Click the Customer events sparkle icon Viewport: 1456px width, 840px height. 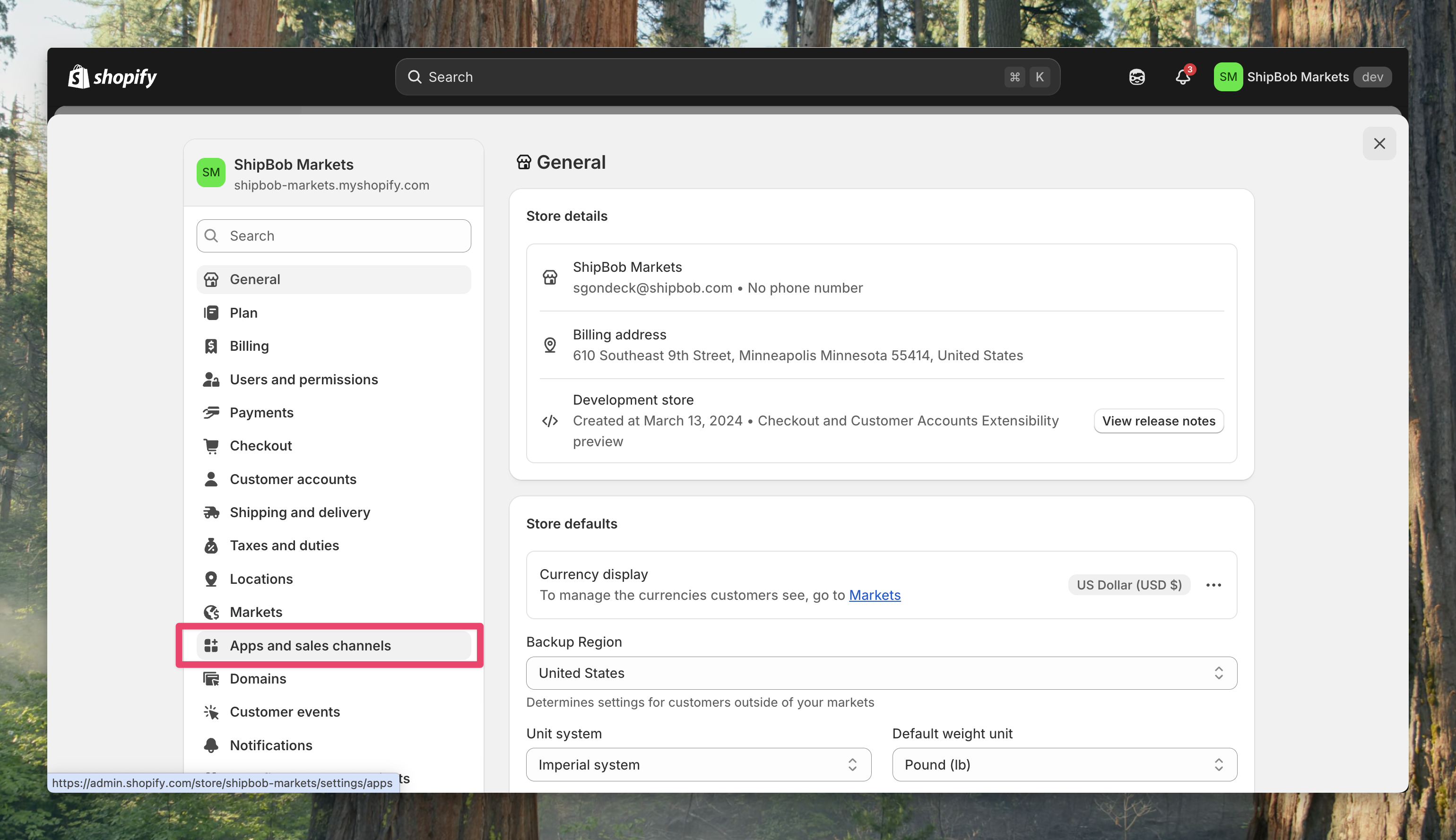tap(211, 712)
